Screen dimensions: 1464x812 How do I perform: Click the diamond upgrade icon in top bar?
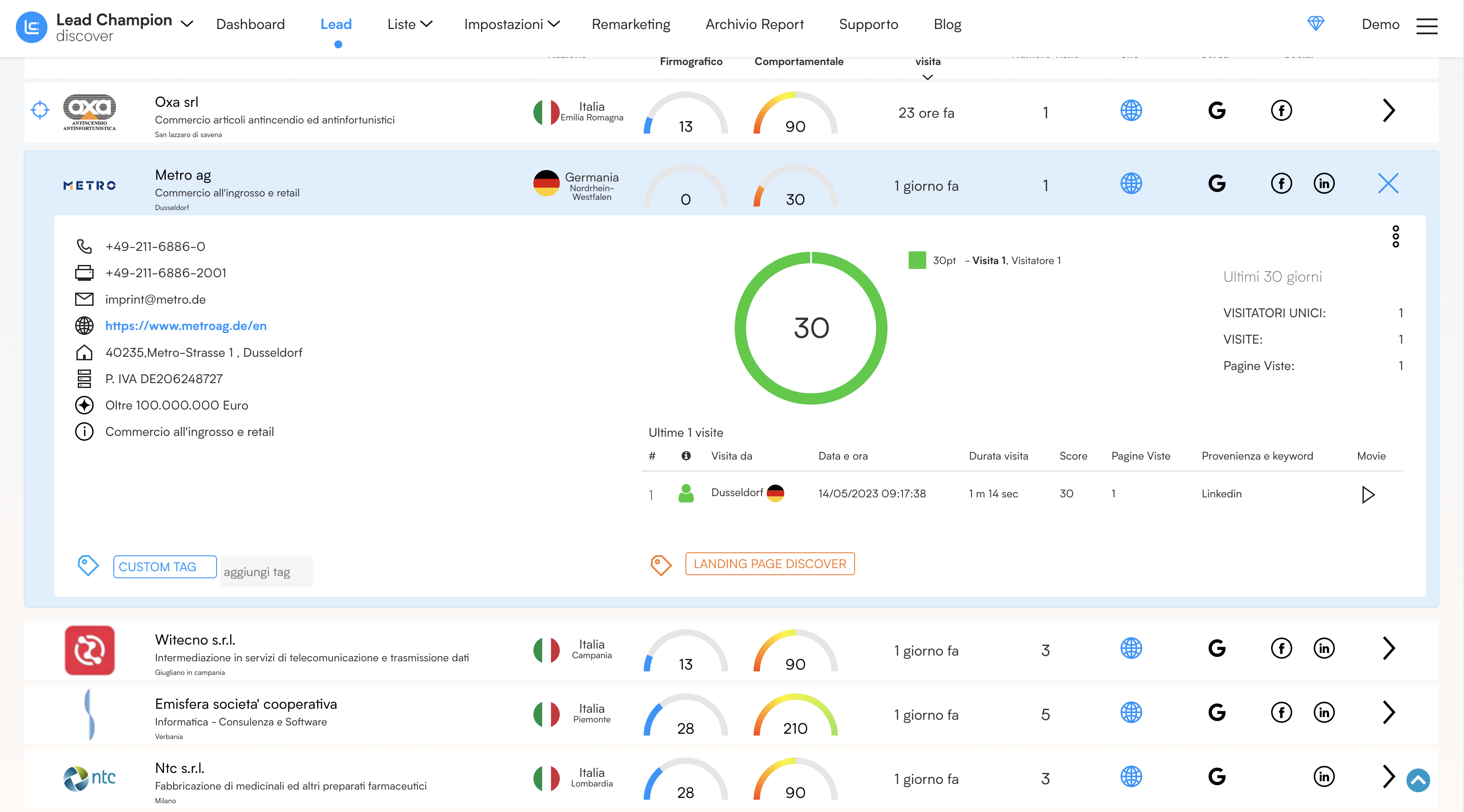coord(1316,24)
